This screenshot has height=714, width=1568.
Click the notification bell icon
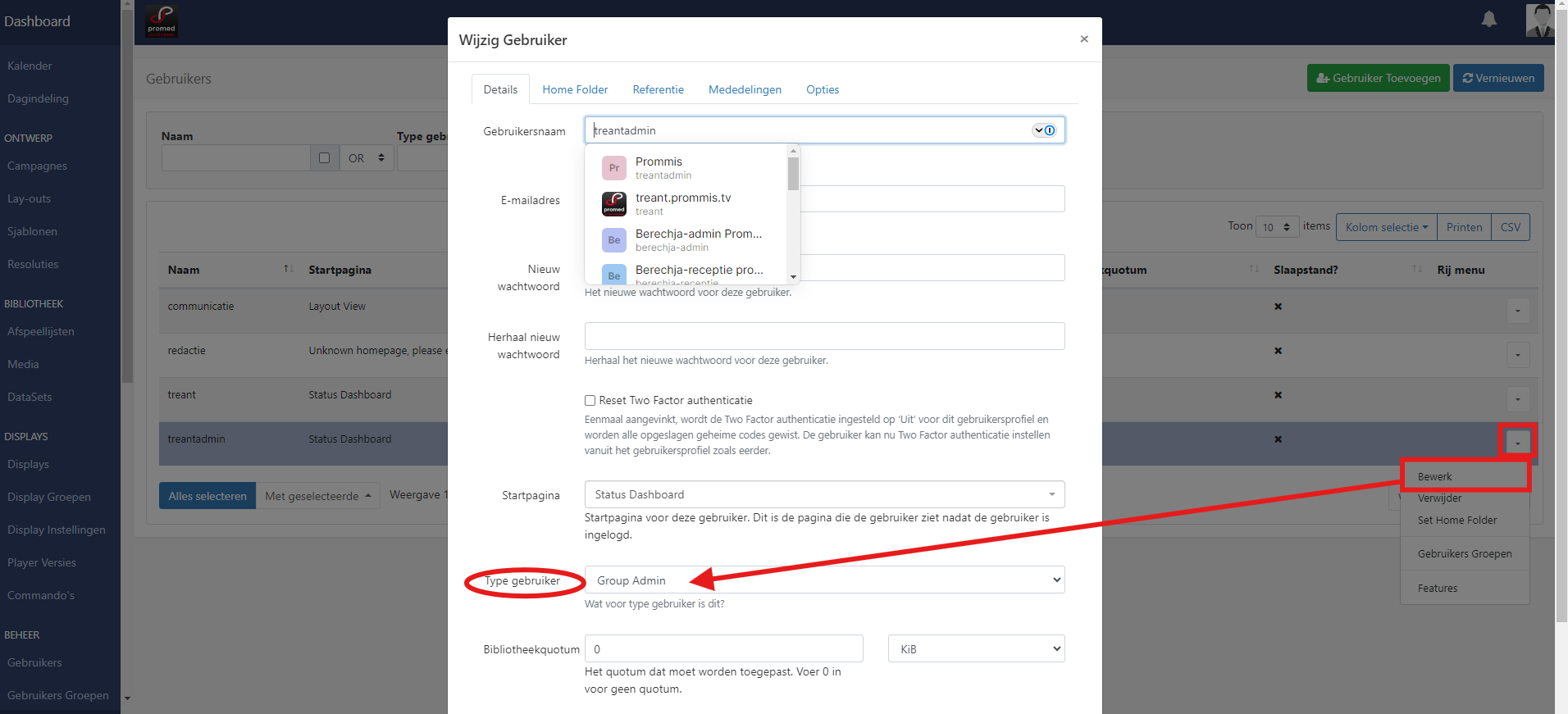1489,20
